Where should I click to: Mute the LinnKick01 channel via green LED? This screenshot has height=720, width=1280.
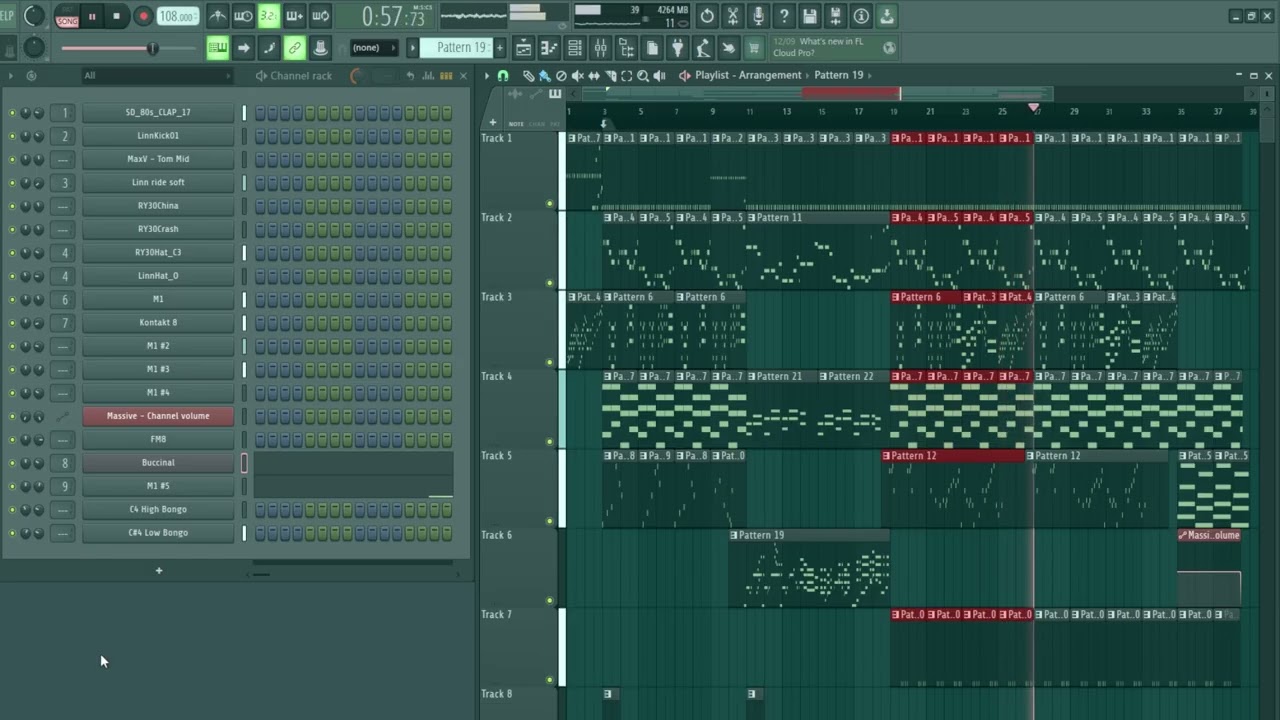coord(12,136)
